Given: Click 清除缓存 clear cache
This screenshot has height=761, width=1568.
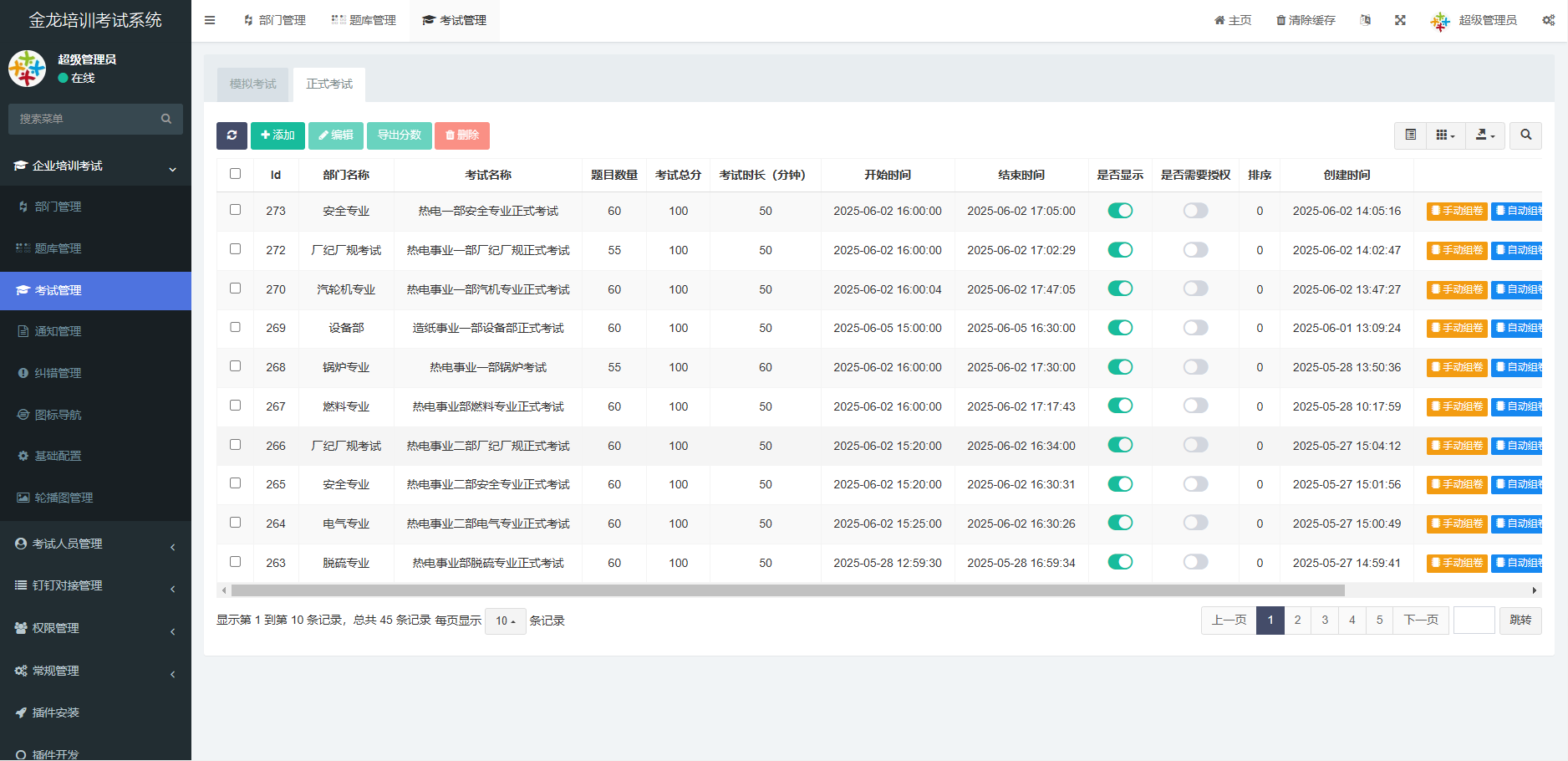Looking at the screenshot, I should 1306,20.
